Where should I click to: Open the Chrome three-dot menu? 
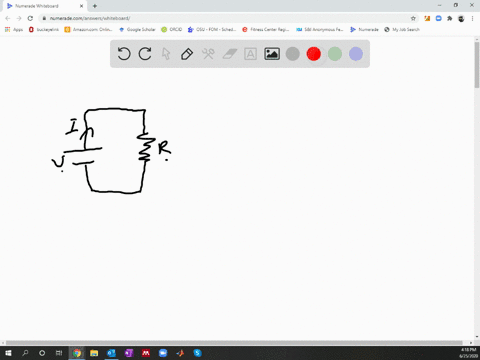[x=472, y=18]
